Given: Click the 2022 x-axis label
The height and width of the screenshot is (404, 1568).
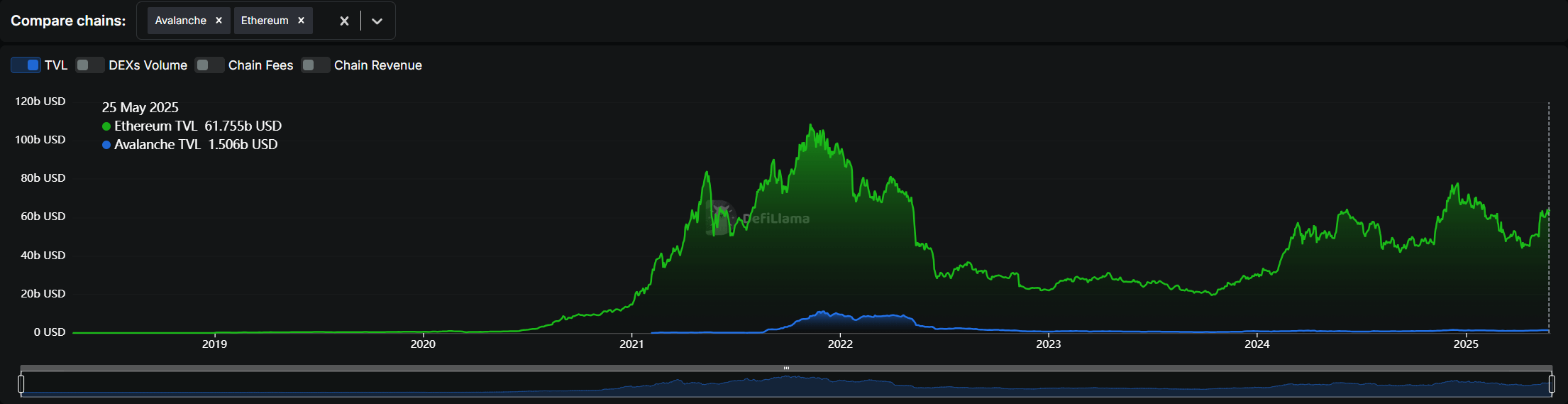Looking at the screenshot, I should pos(840,344).
